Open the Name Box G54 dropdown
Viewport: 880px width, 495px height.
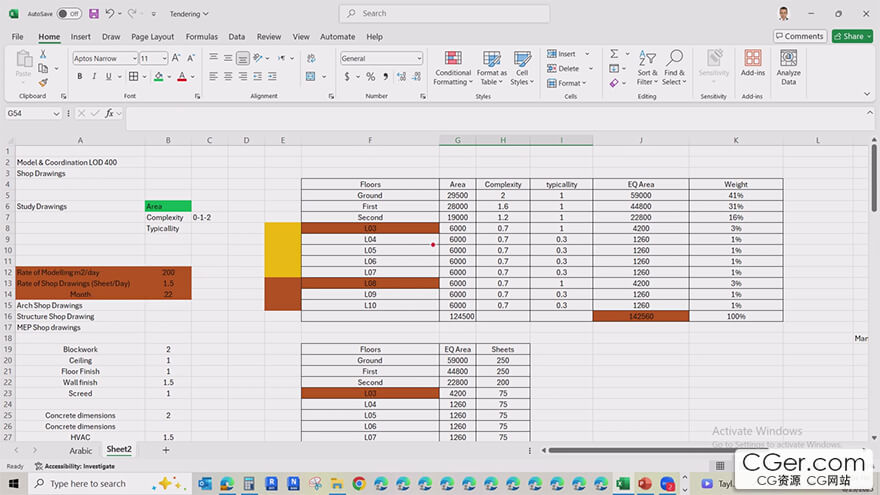[x=57, y=113]
